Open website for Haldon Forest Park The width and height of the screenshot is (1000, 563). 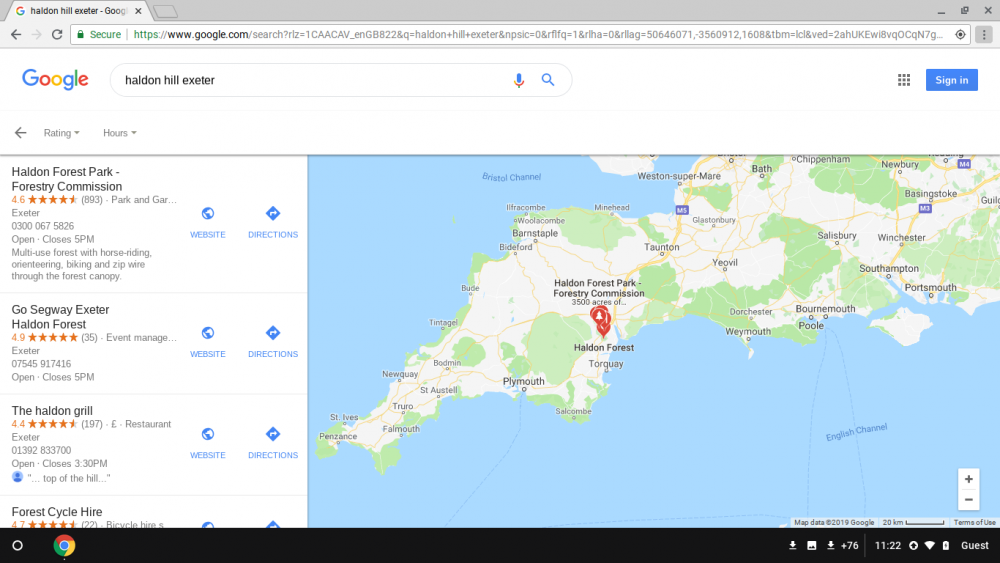point(208,223)
